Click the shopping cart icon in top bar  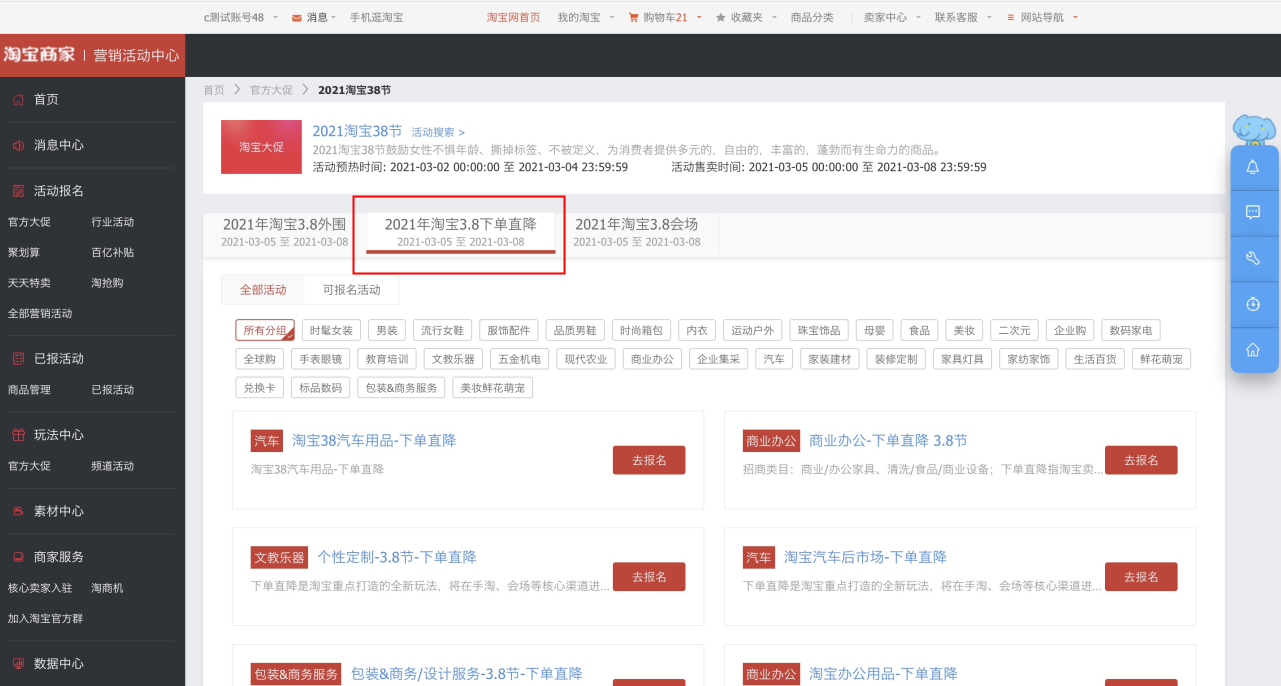[x=634, y=17]
